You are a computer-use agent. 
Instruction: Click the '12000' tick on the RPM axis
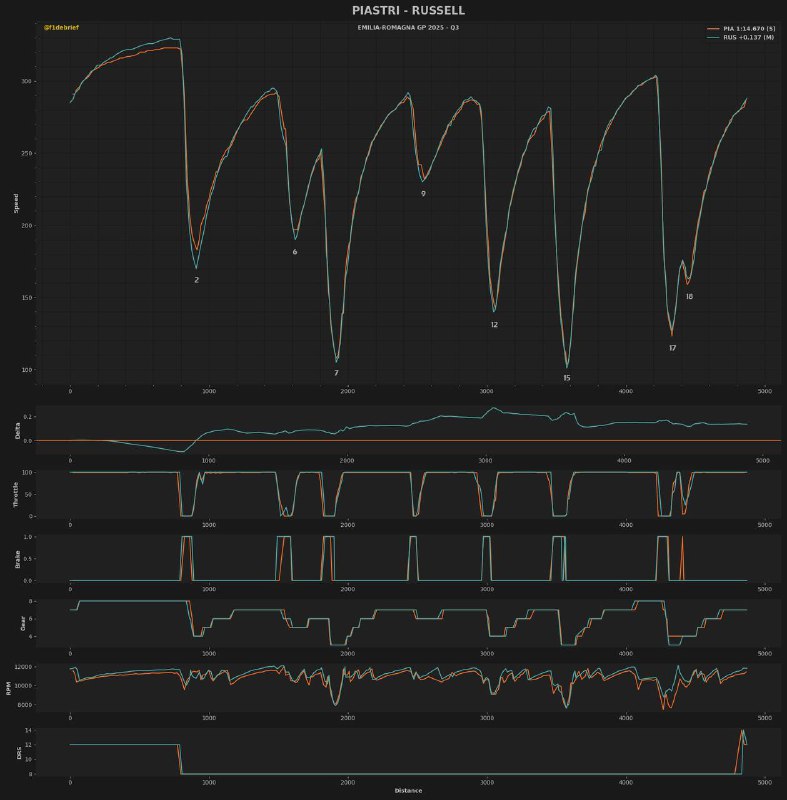coord(23,667)
